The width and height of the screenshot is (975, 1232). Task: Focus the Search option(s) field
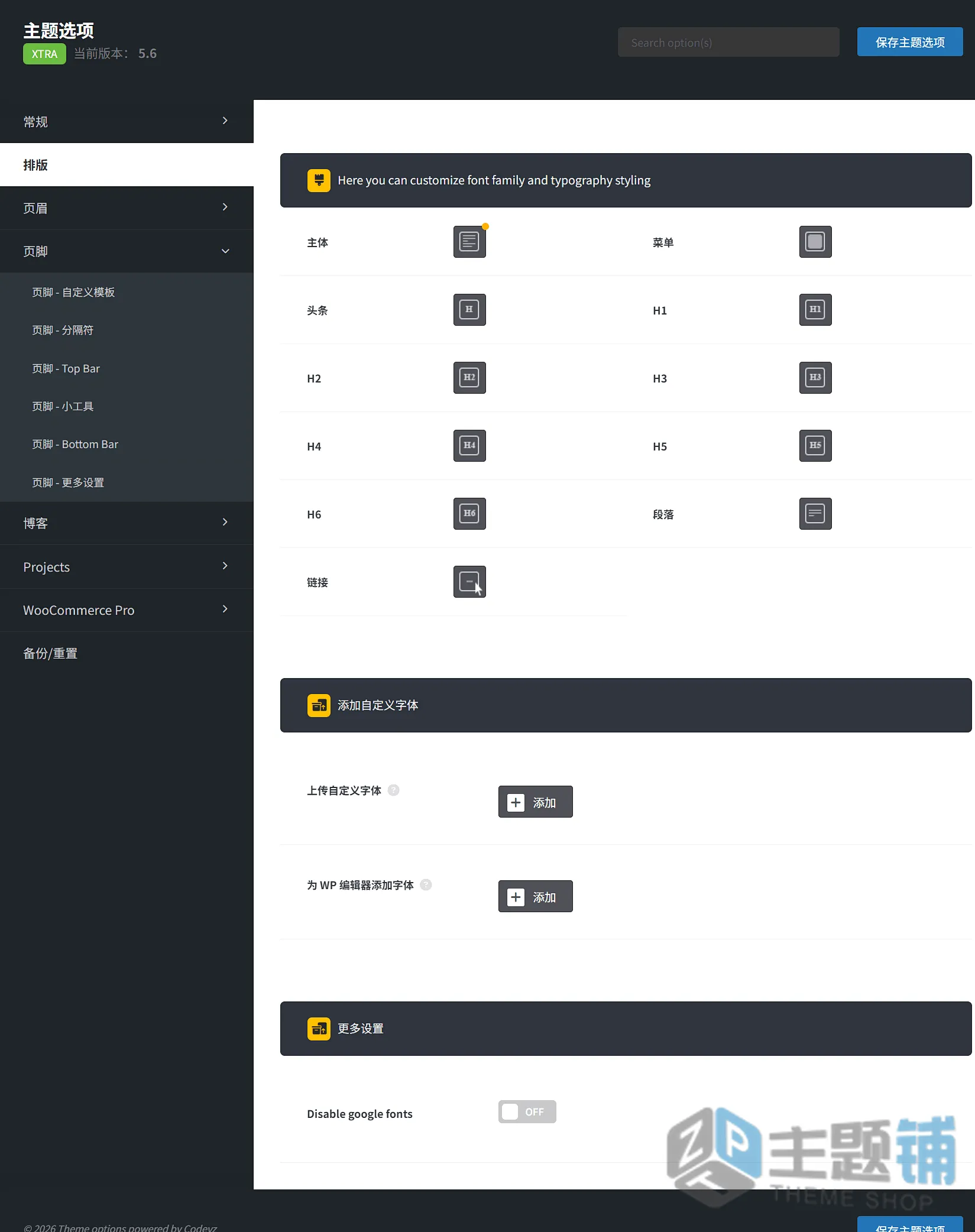728,42
